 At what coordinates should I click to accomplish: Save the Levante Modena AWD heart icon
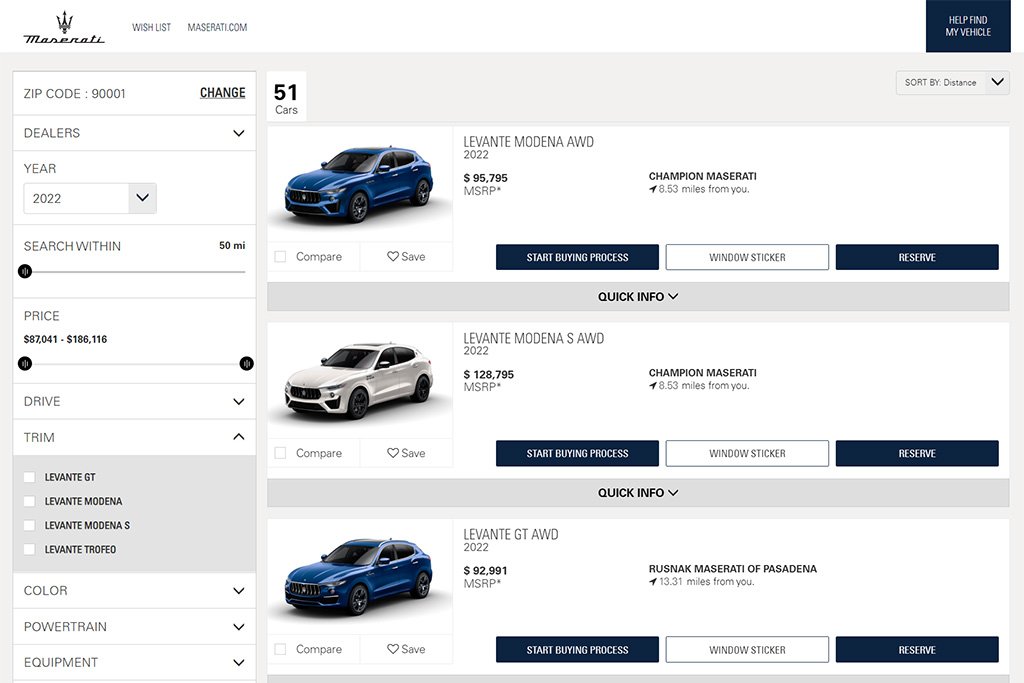[392, 257]
